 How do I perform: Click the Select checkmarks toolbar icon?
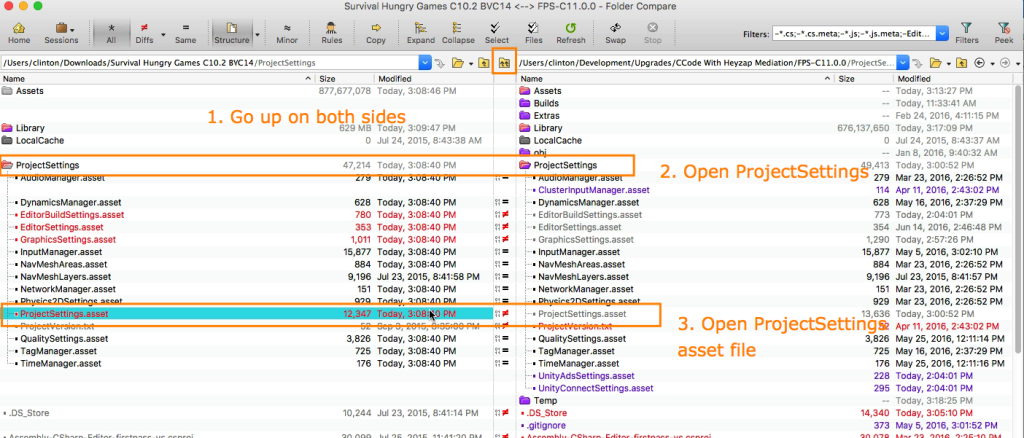click(496, 33)
